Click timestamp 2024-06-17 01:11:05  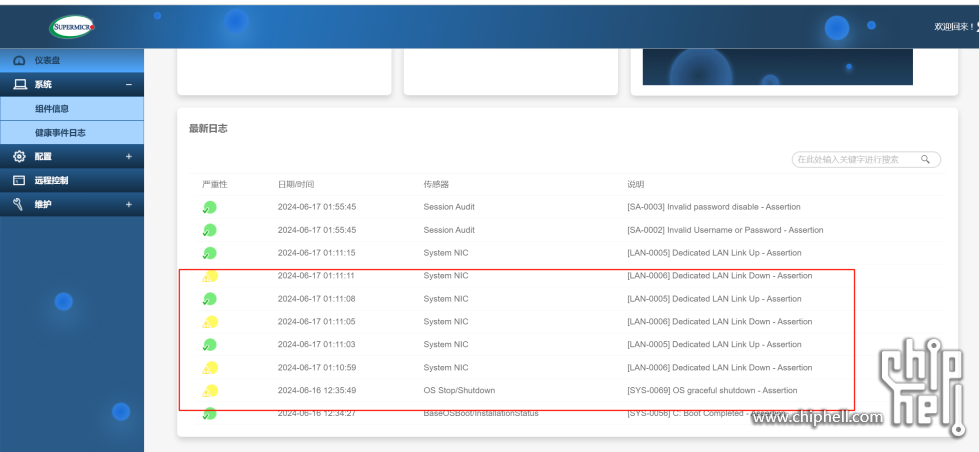click(x=317, y=322)
